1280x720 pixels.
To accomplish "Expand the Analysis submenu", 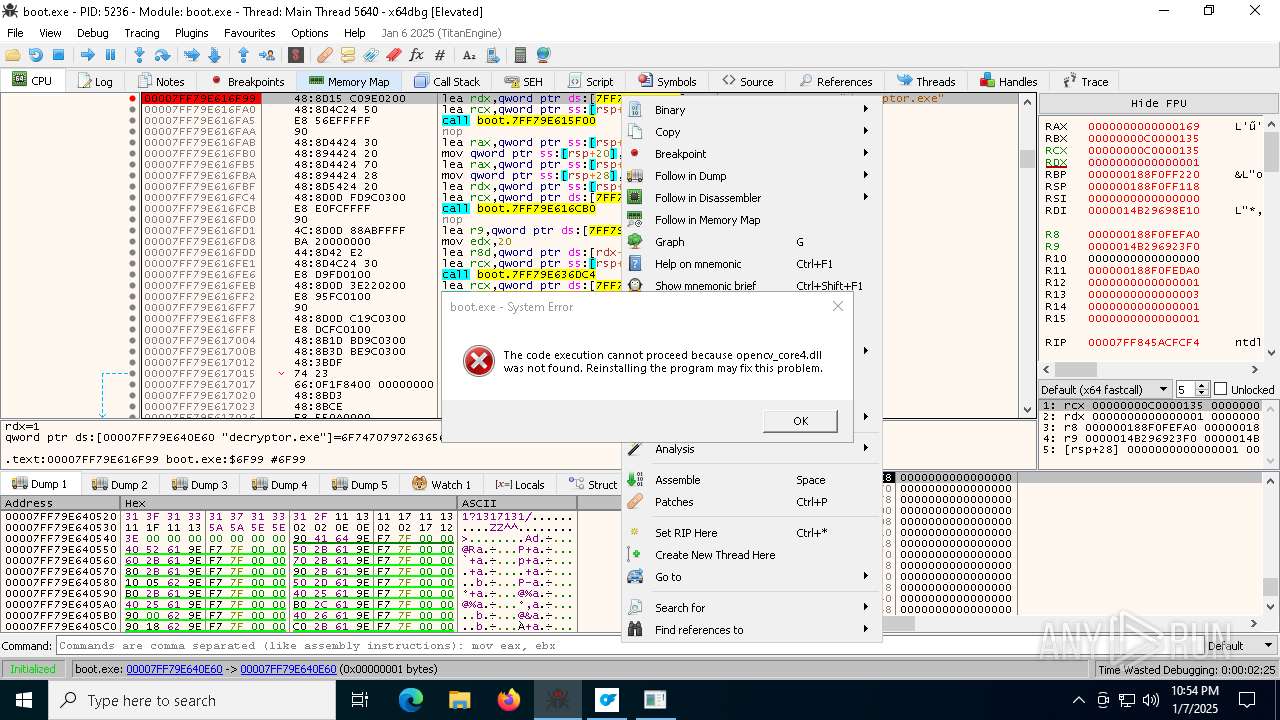I will tap(751, 449).
